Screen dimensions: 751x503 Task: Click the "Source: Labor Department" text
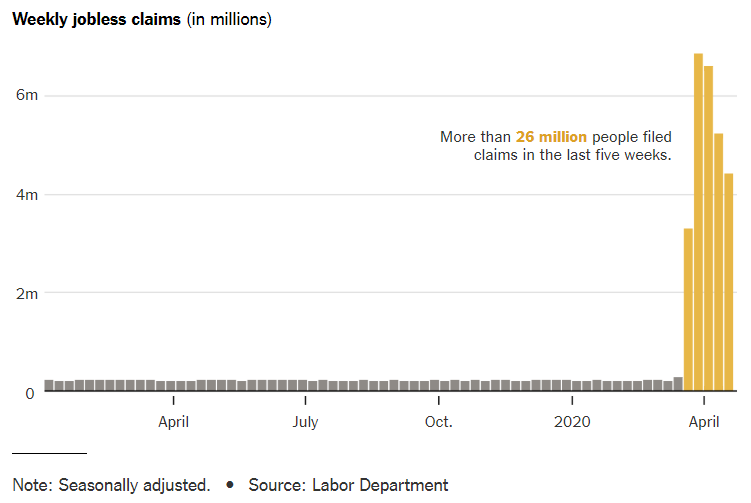(x=348, y=485)
